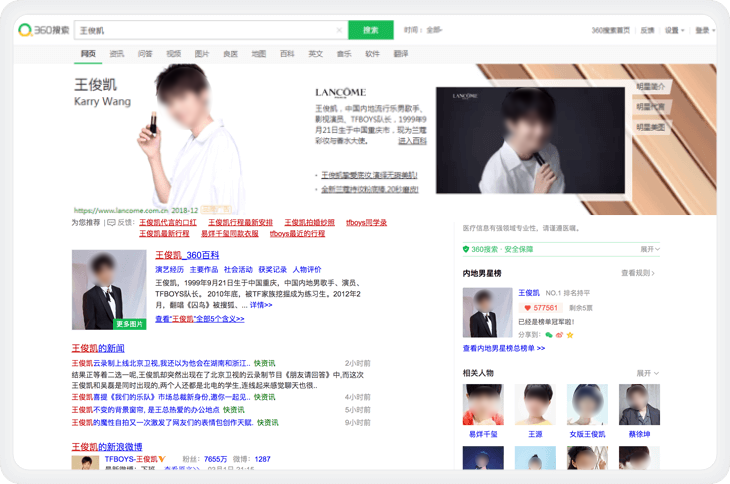Expand the 360搜索·安全保障 section via 展开
This screenshot has height=484, width=730.
coord(650,249)
